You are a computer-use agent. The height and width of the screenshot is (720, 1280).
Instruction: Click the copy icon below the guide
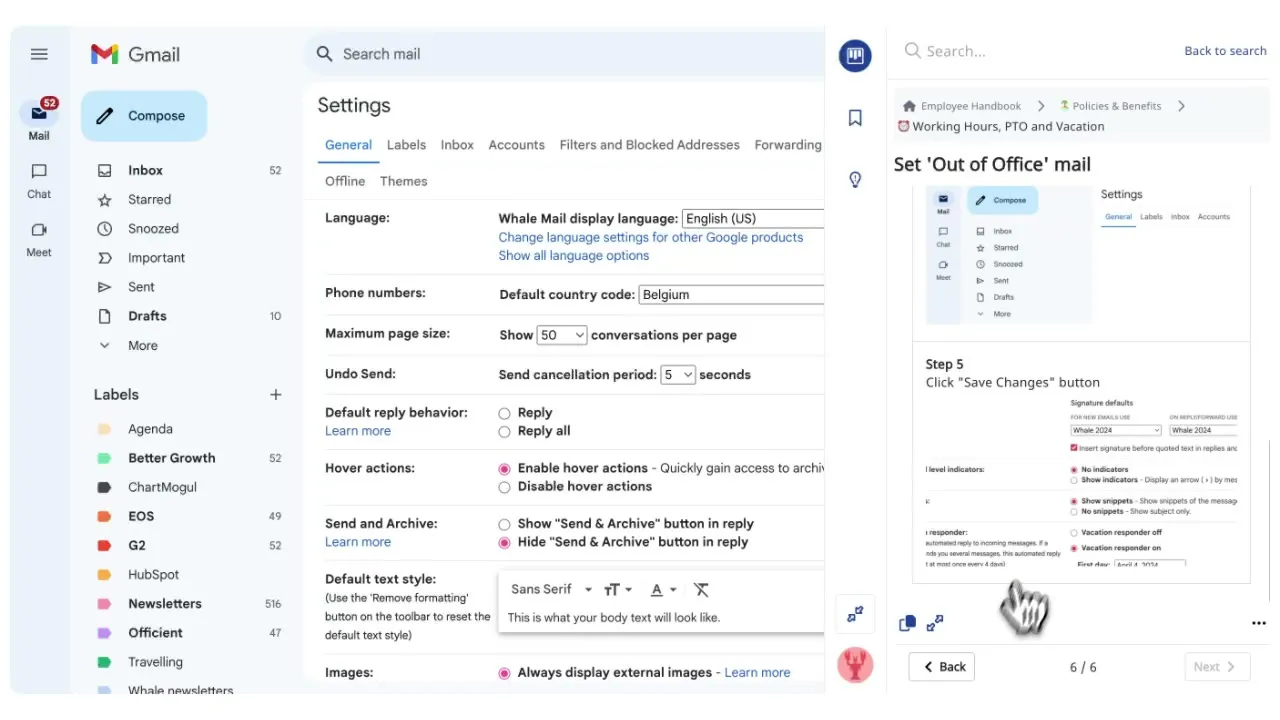[x=907, y=623]
